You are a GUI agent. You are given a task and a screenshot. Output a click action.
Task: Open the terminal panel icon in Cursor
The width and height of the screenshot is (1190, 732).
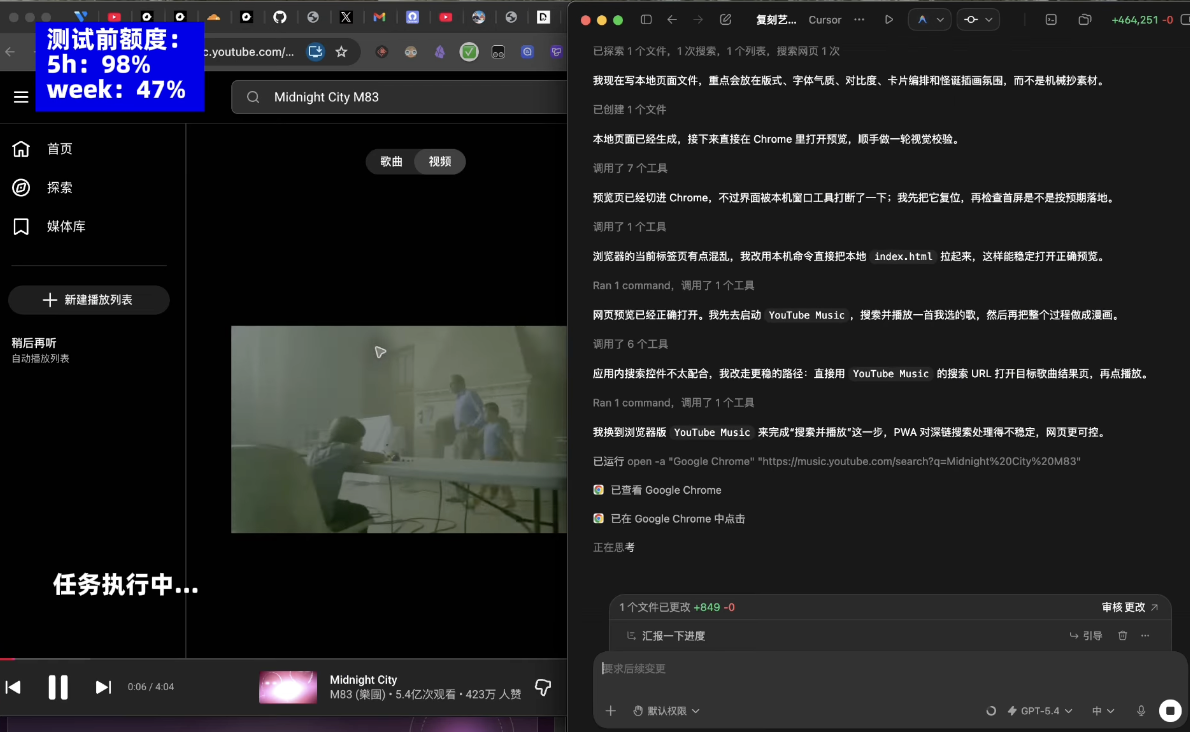[x=1051, y=20]
